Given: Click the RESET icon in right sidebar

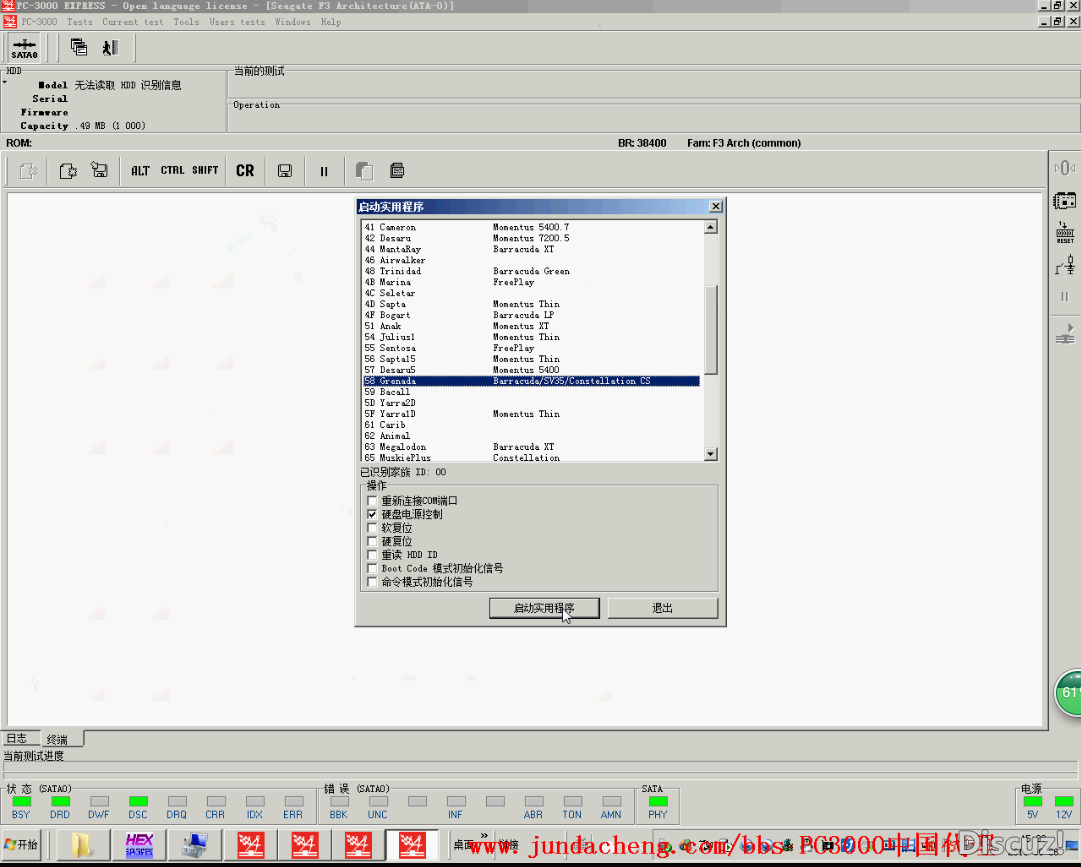Looking at the screenshot, I should tap(1065, 233).
